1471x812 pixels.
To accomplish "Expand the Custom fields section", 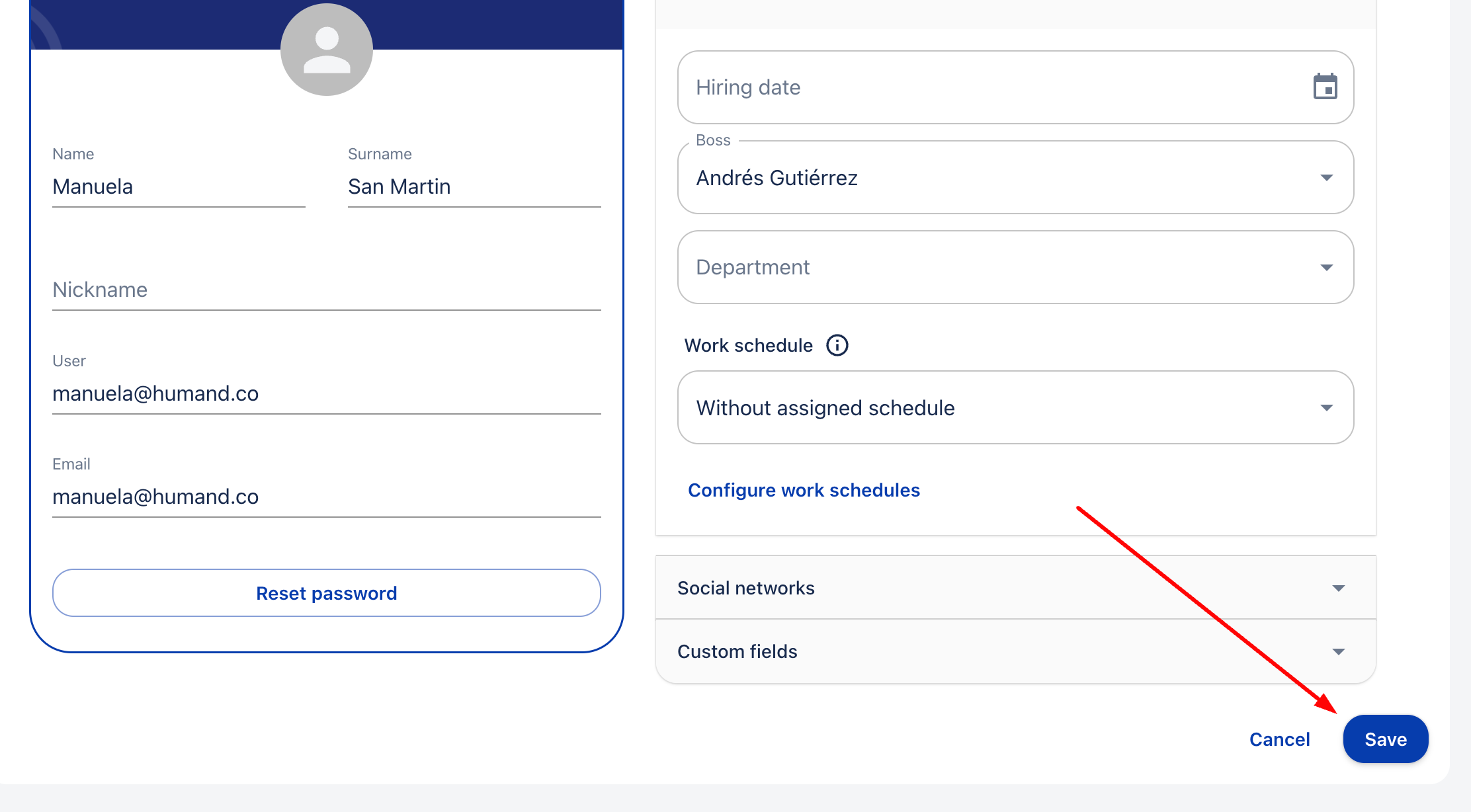I will (1338, 651).
